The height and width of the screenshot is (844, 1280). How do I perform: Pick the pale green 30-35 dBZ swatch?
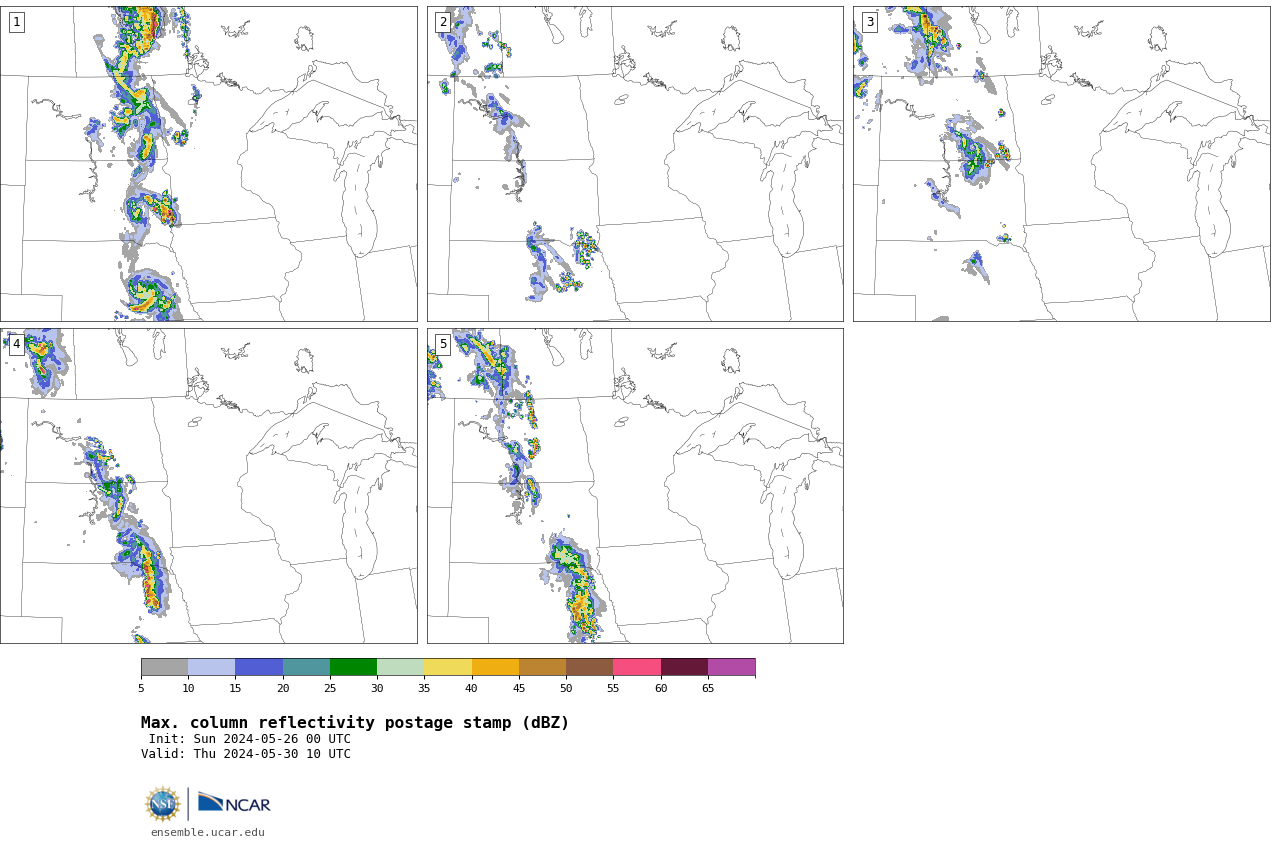401,667
